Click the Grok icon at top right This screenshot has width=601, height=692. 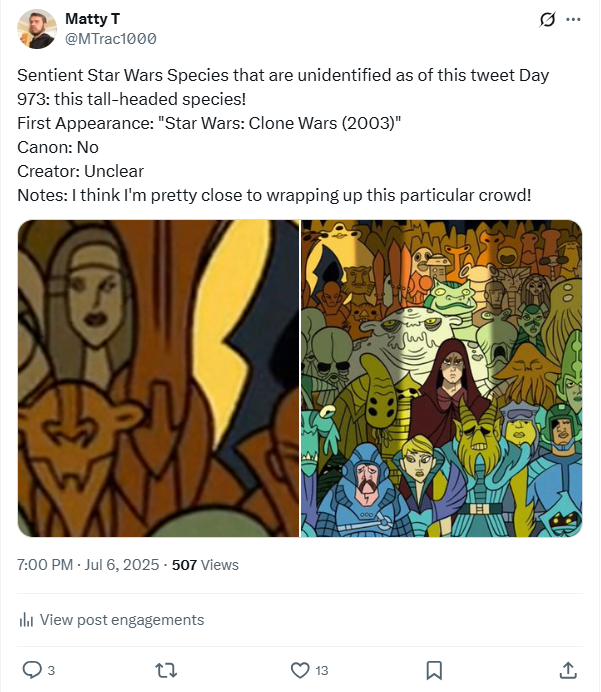(547, 19)
